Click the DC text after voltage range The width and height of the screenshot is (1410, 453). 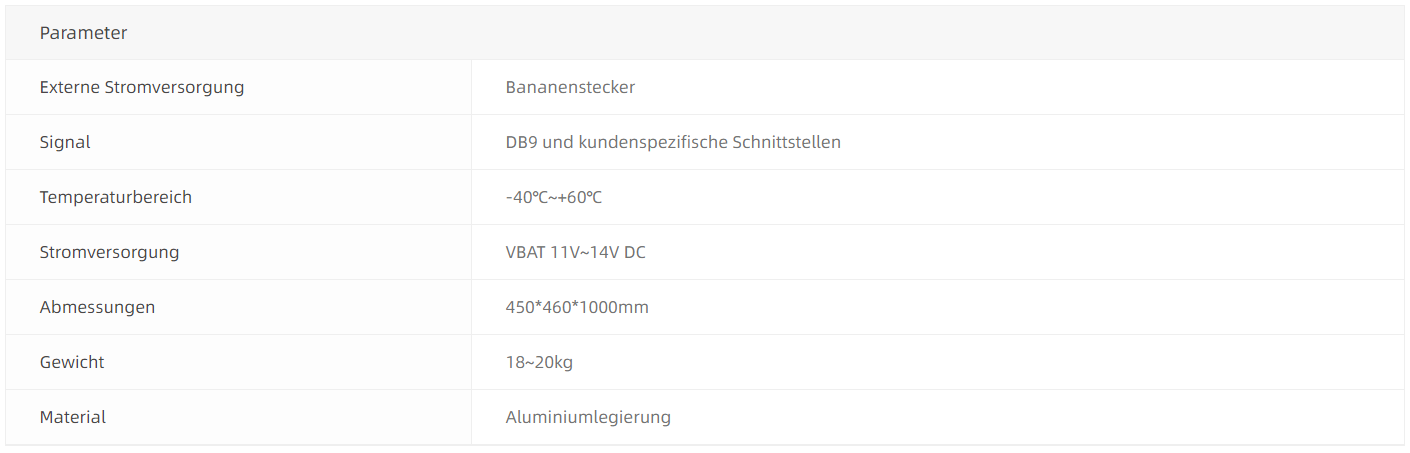tap(635, 252)
